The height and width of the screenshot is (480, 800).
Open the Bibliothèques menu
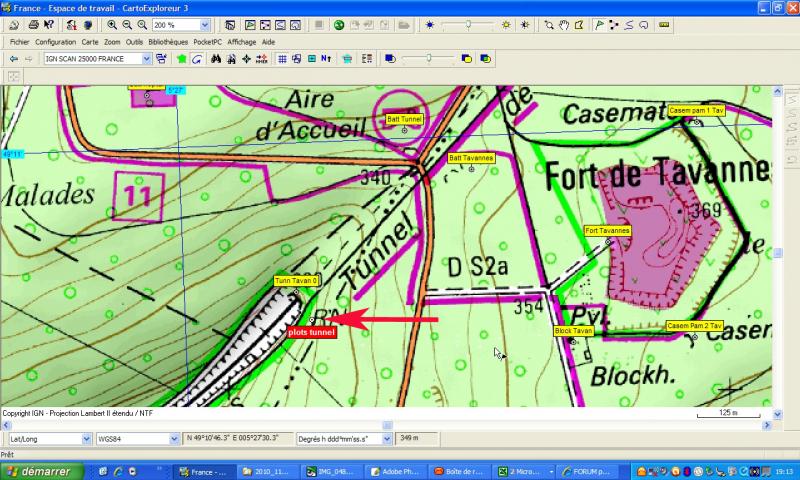[168, 42]
